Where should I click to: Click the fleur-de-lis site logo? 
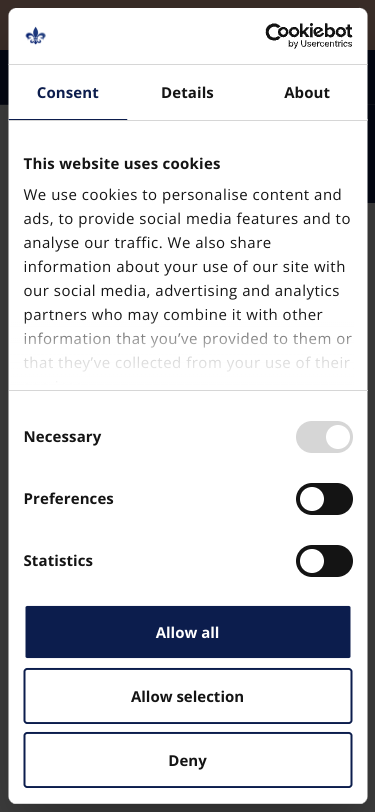[36, 36]
